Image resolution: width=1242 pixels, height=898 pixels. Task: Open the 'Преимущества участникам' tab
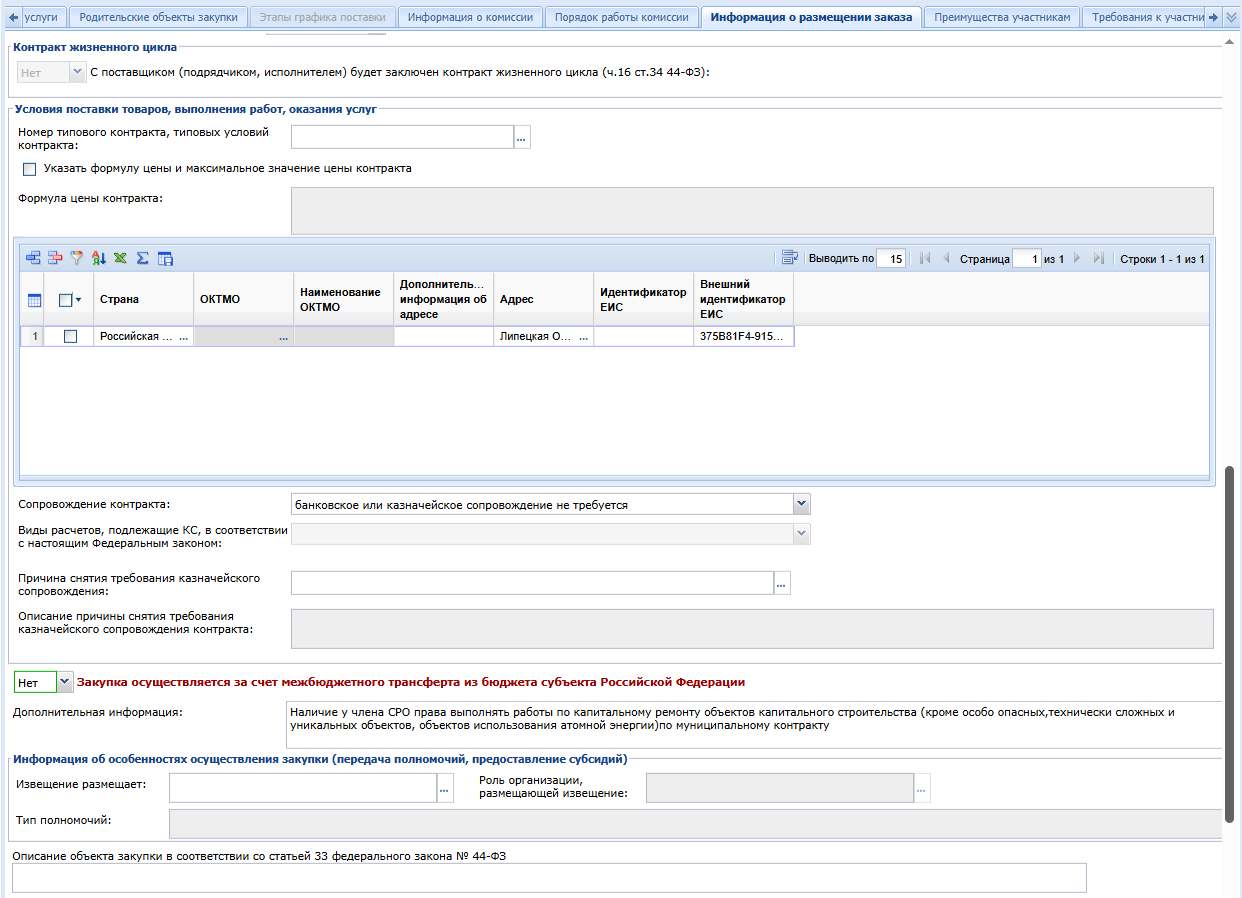coord(1002,17)
